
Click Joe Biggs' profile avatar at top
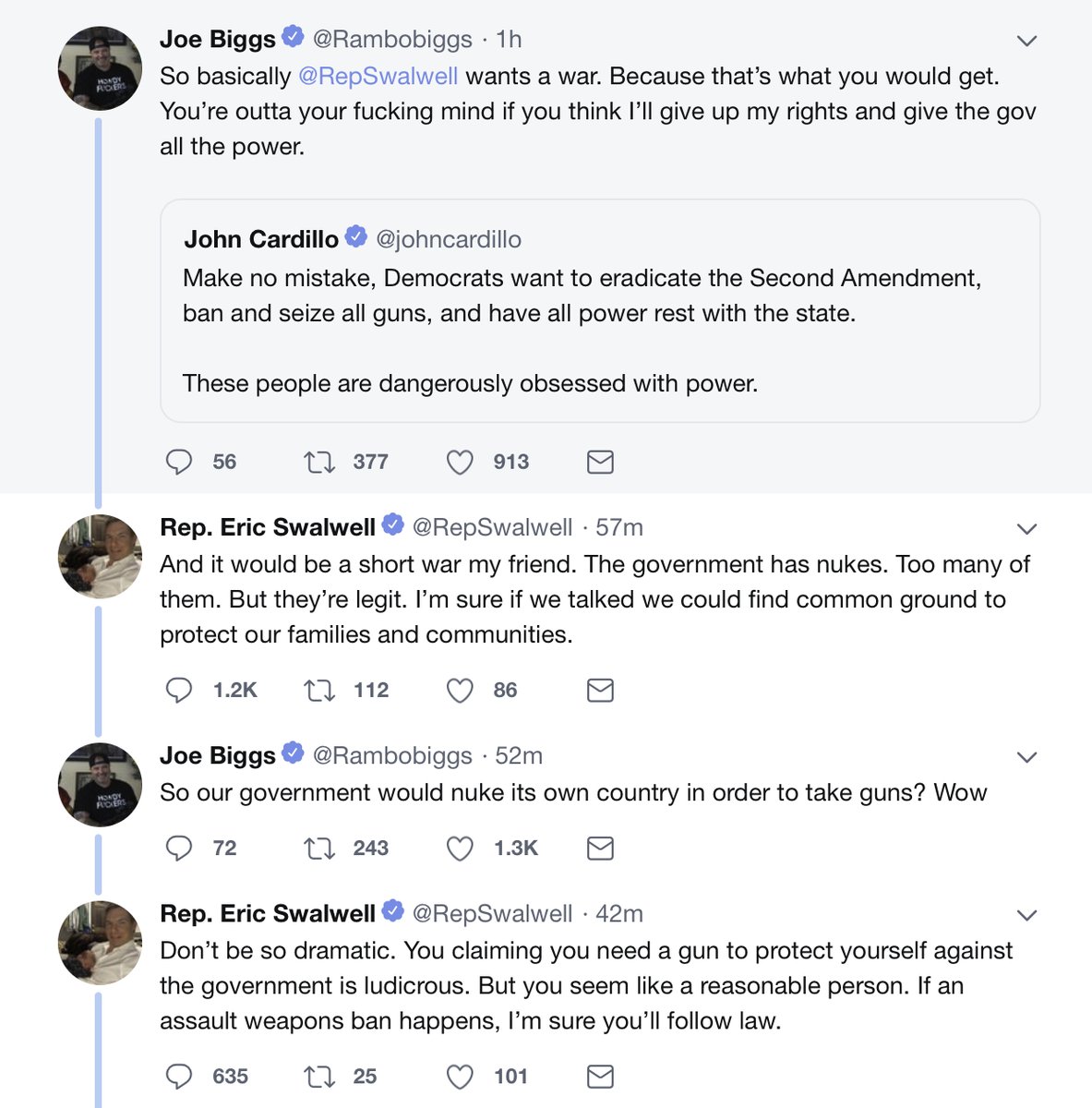pos(100,68)
